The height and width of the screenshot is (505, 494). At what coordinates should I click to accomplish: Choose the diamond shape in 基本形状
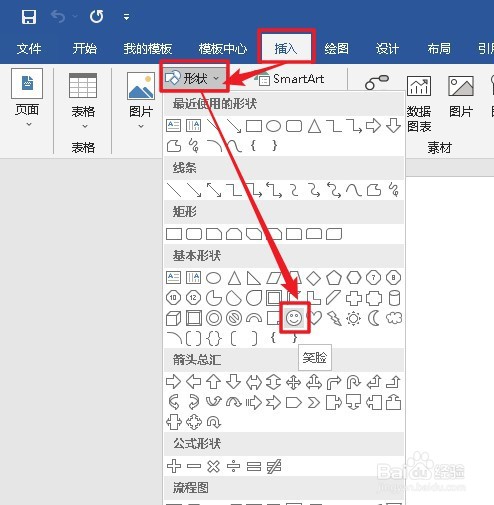pos(314,278)
